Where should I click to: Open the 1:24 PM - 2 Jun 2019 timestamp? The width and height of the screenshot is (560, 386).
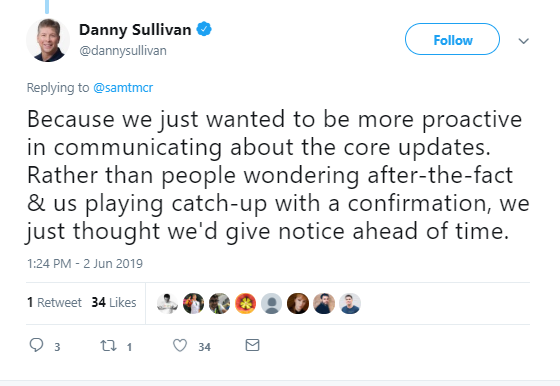click(85, 264)
